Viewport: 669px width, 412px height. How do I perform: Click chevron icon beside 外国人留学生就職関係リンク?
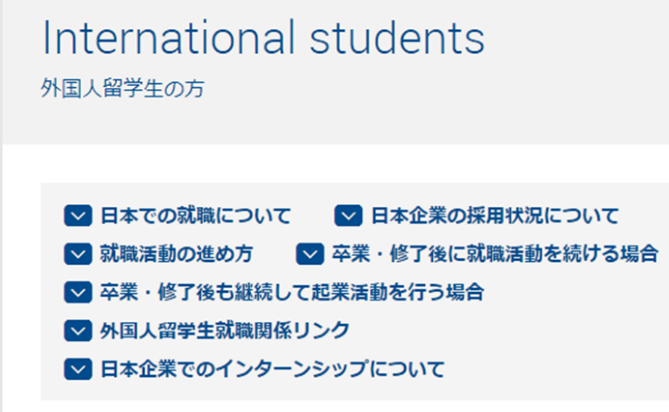point(77,330)
